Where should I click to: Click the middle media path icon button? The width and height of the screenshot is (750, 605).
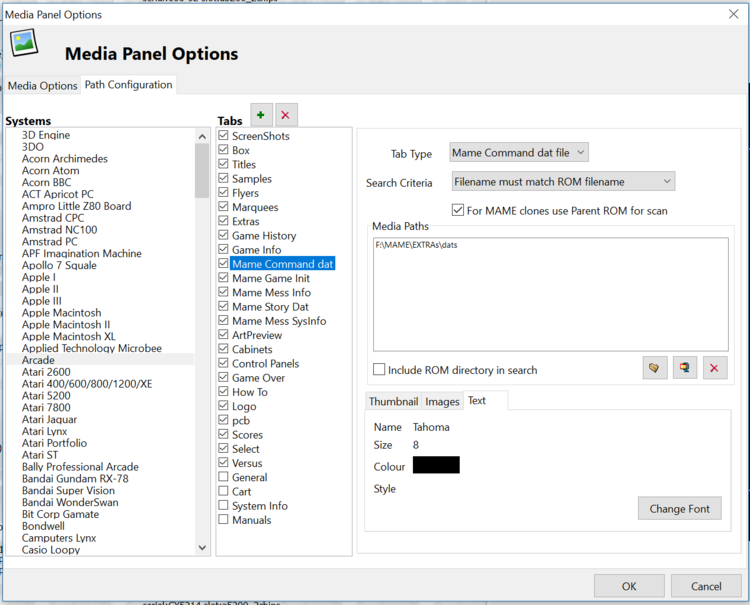(x=684, y=368)
